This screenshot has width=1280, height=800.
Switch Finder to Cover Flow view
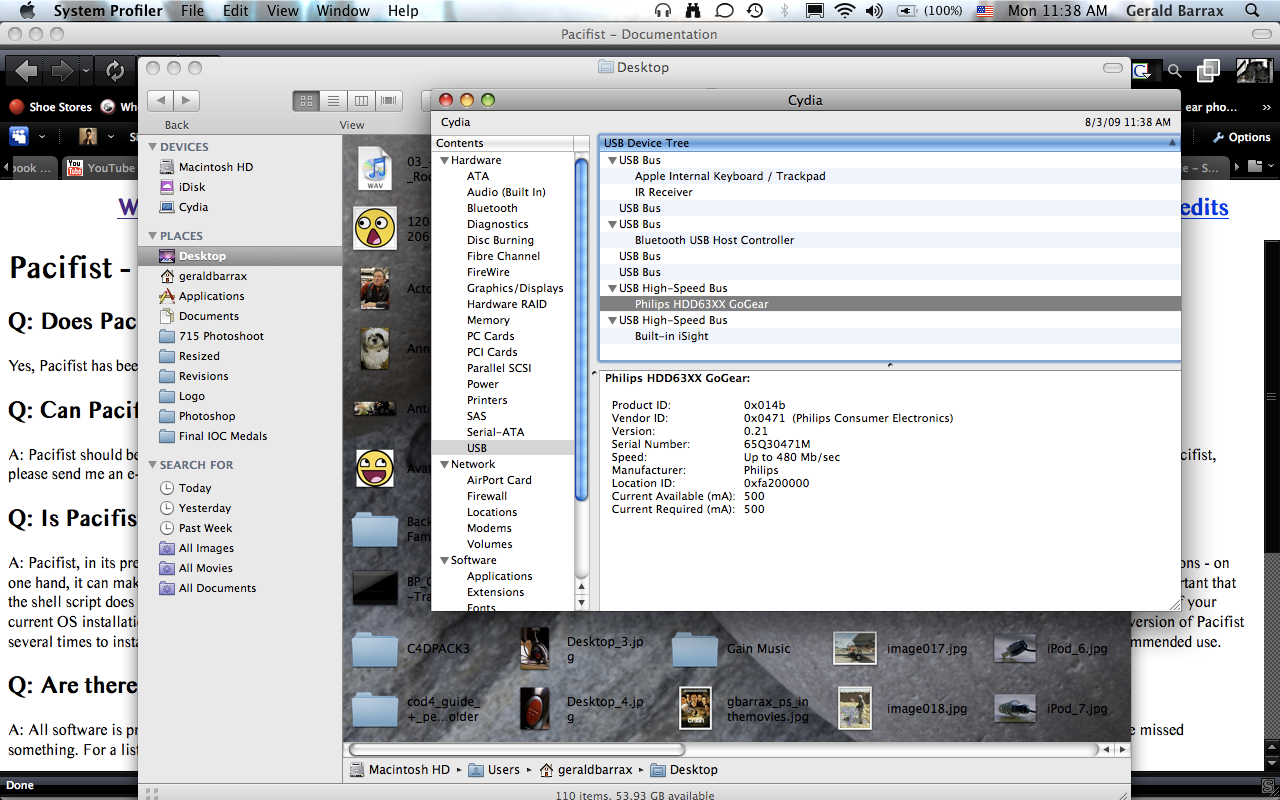[x=388, y=101]
